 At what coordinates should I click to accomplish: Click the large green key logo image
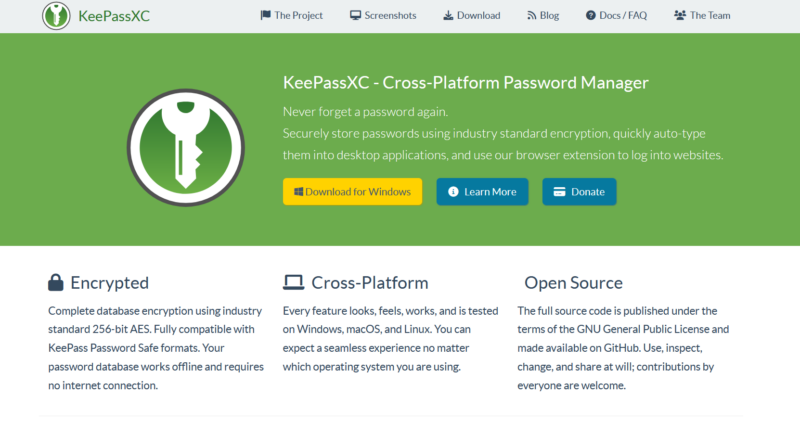tap(186, 147)
